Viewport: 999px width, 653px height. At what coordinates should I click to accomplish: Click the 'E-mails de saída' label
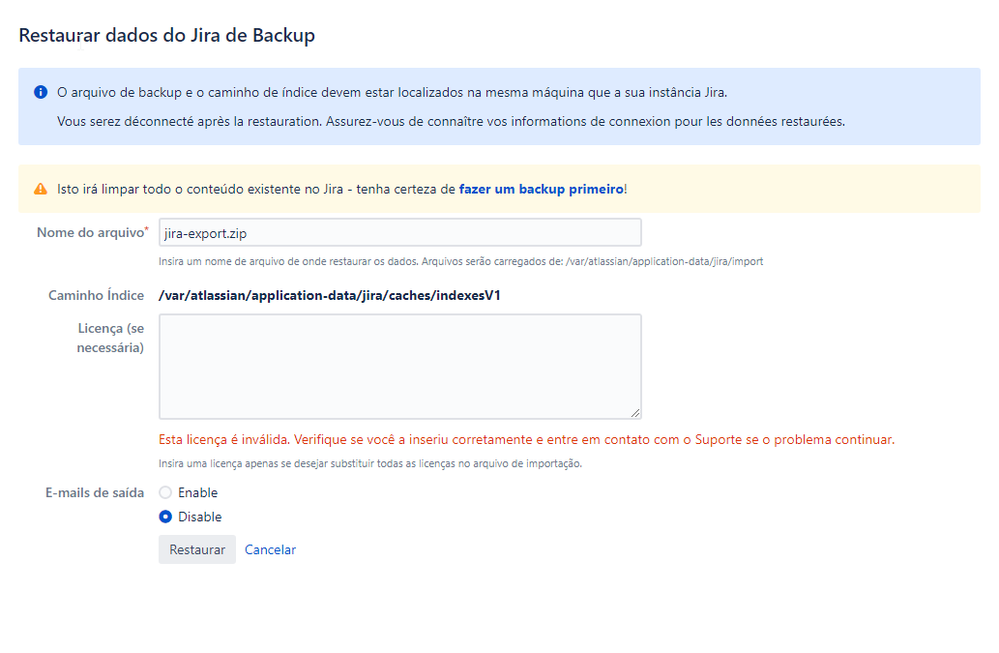94,492
